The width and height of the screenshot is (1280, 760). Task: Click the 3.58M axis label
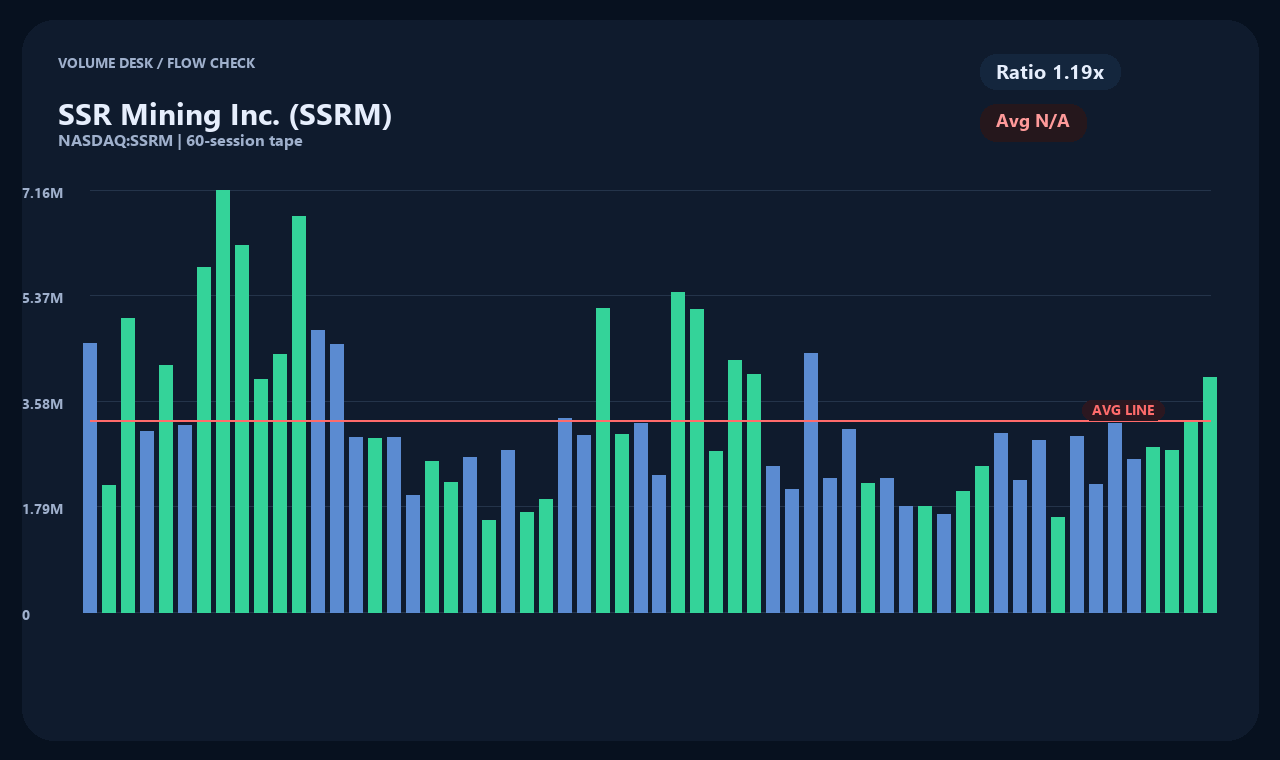pyautogui.click(x=43, y=403)
